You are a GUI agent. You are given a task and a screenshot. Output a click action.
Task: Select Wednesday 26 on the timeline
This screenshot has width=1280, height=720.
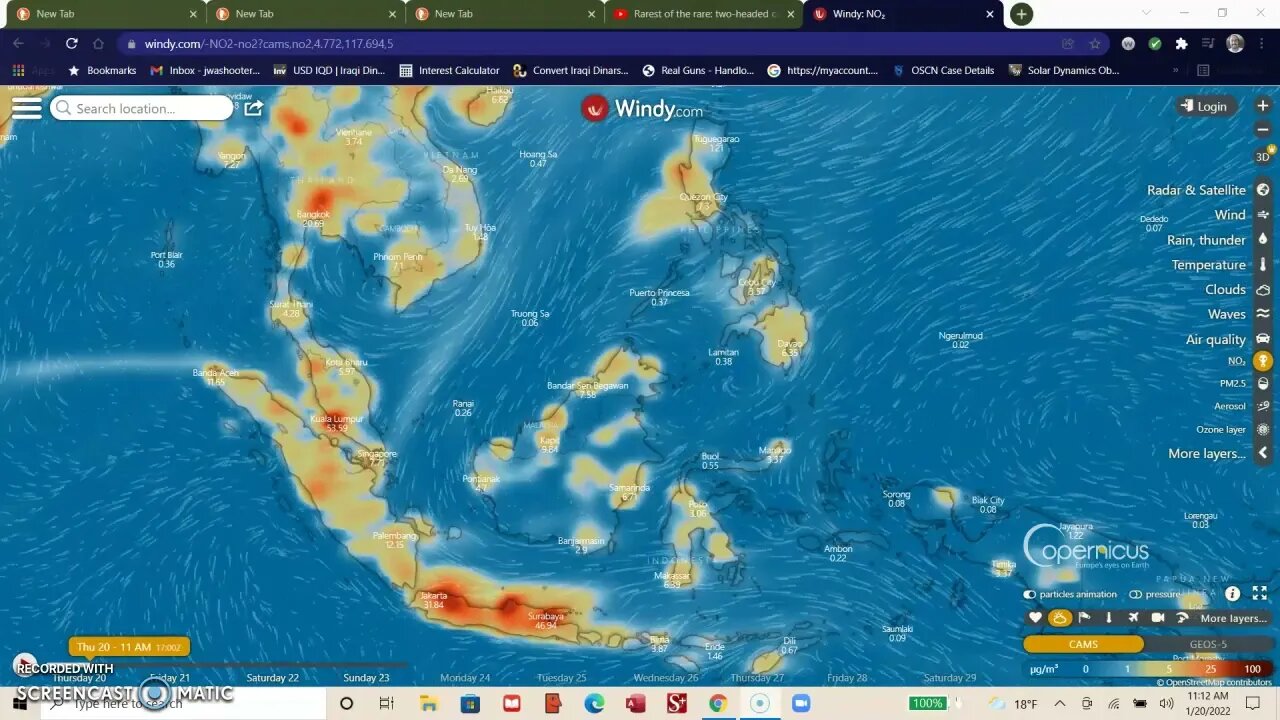point(666,678)
